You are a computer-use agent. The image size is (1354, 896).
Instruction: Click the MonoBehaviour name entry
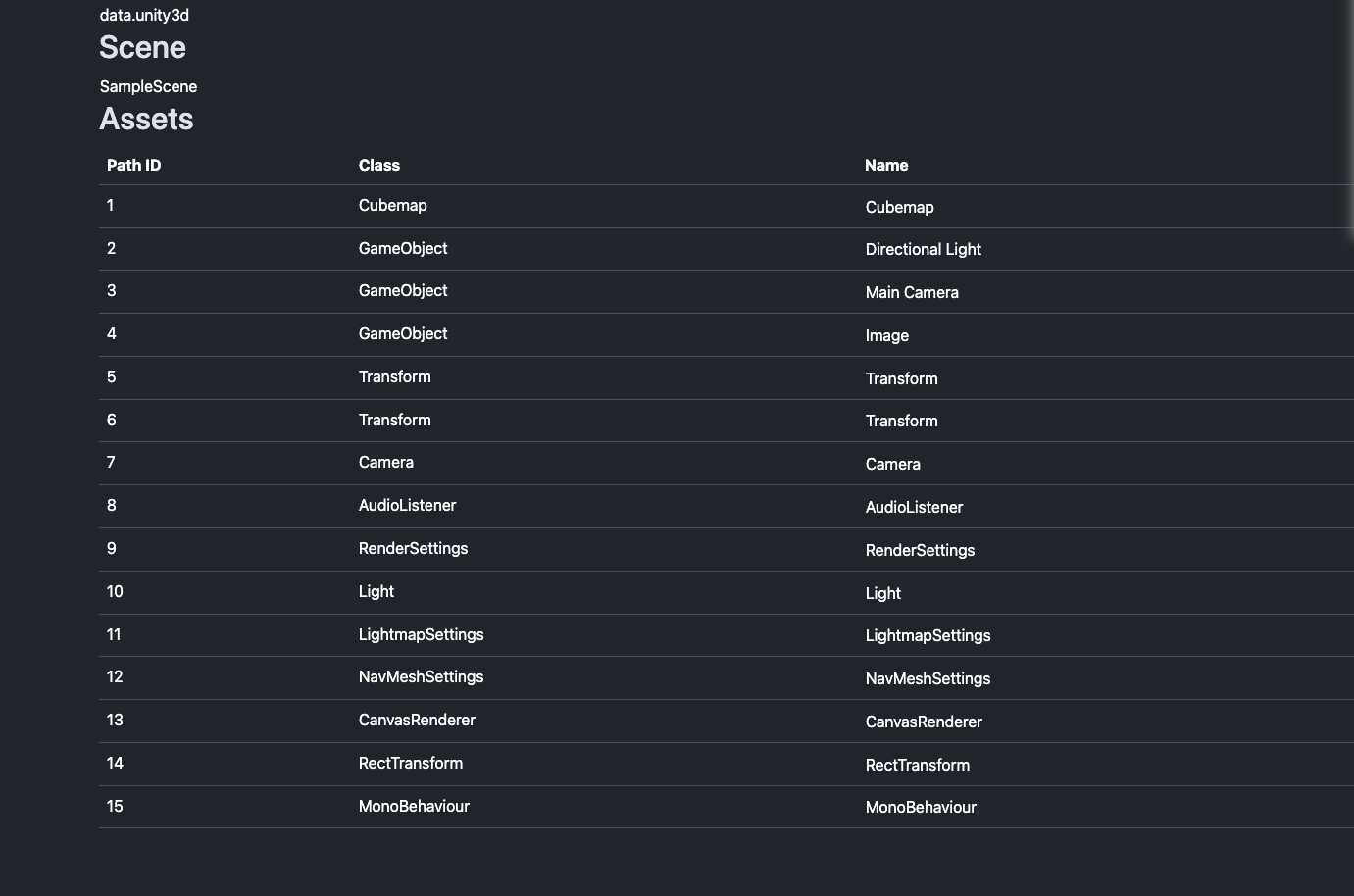(x=921, y=807)
